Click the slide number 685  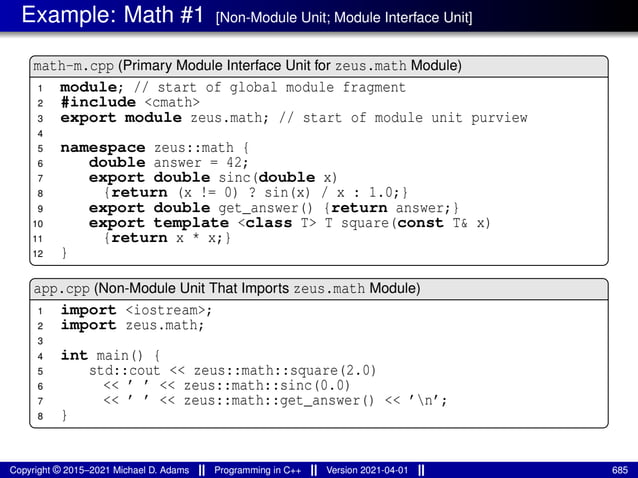click(620, 470)
